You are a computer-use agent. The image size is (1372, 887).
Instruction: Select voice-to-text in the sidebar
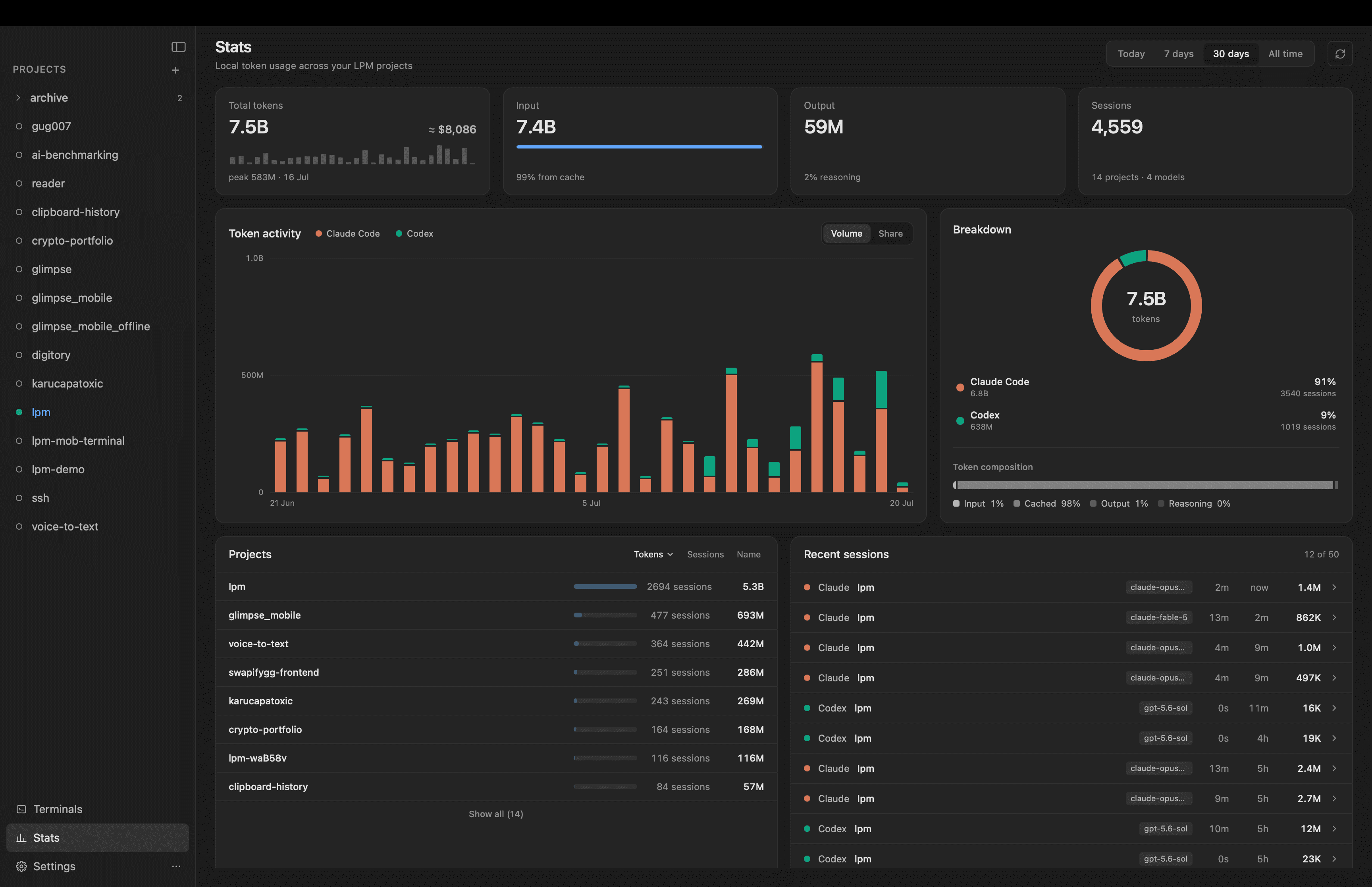click(x=98, y=526)
